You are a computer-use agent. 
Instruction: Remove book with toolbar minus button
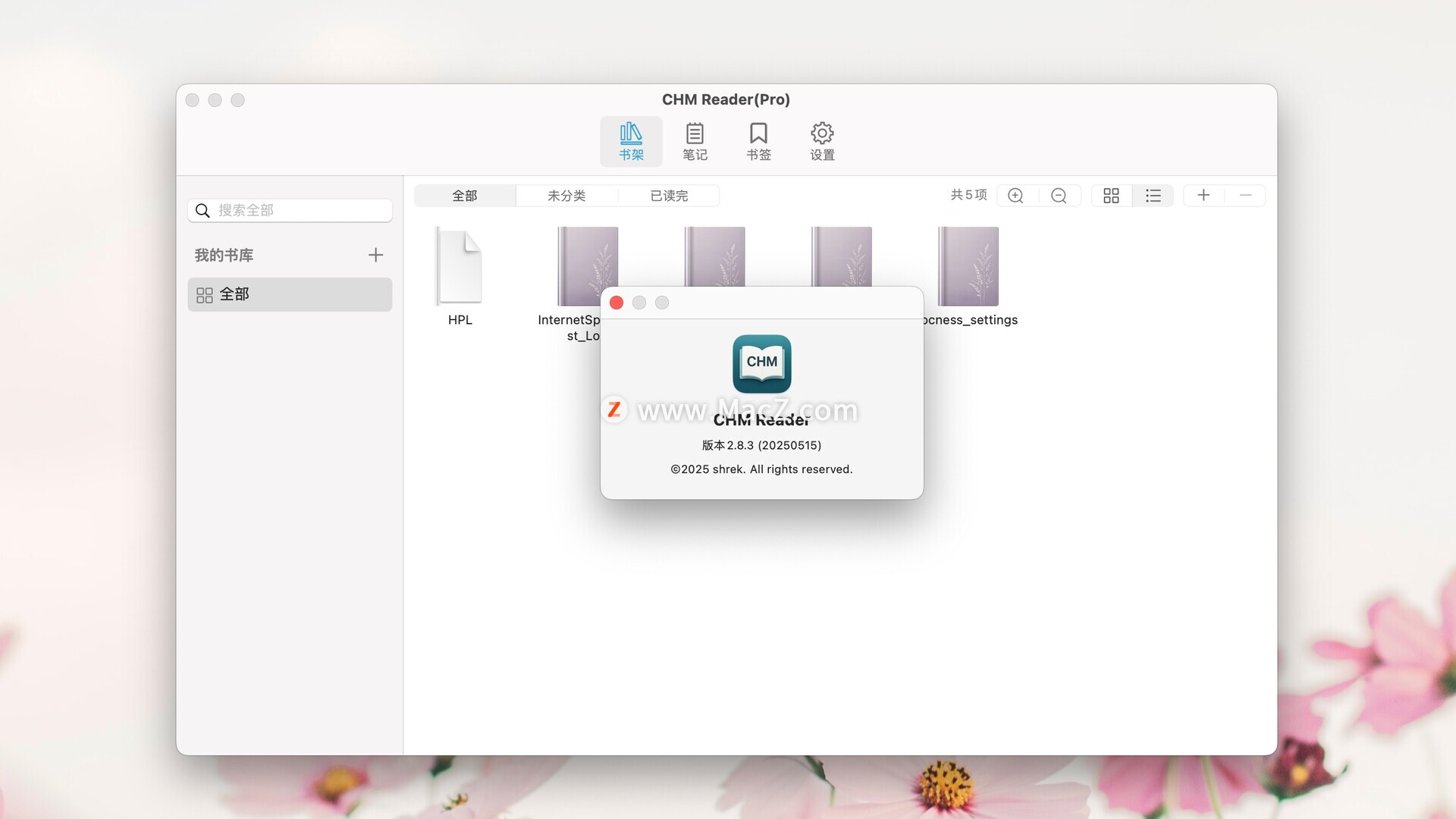coord(1245,196)
